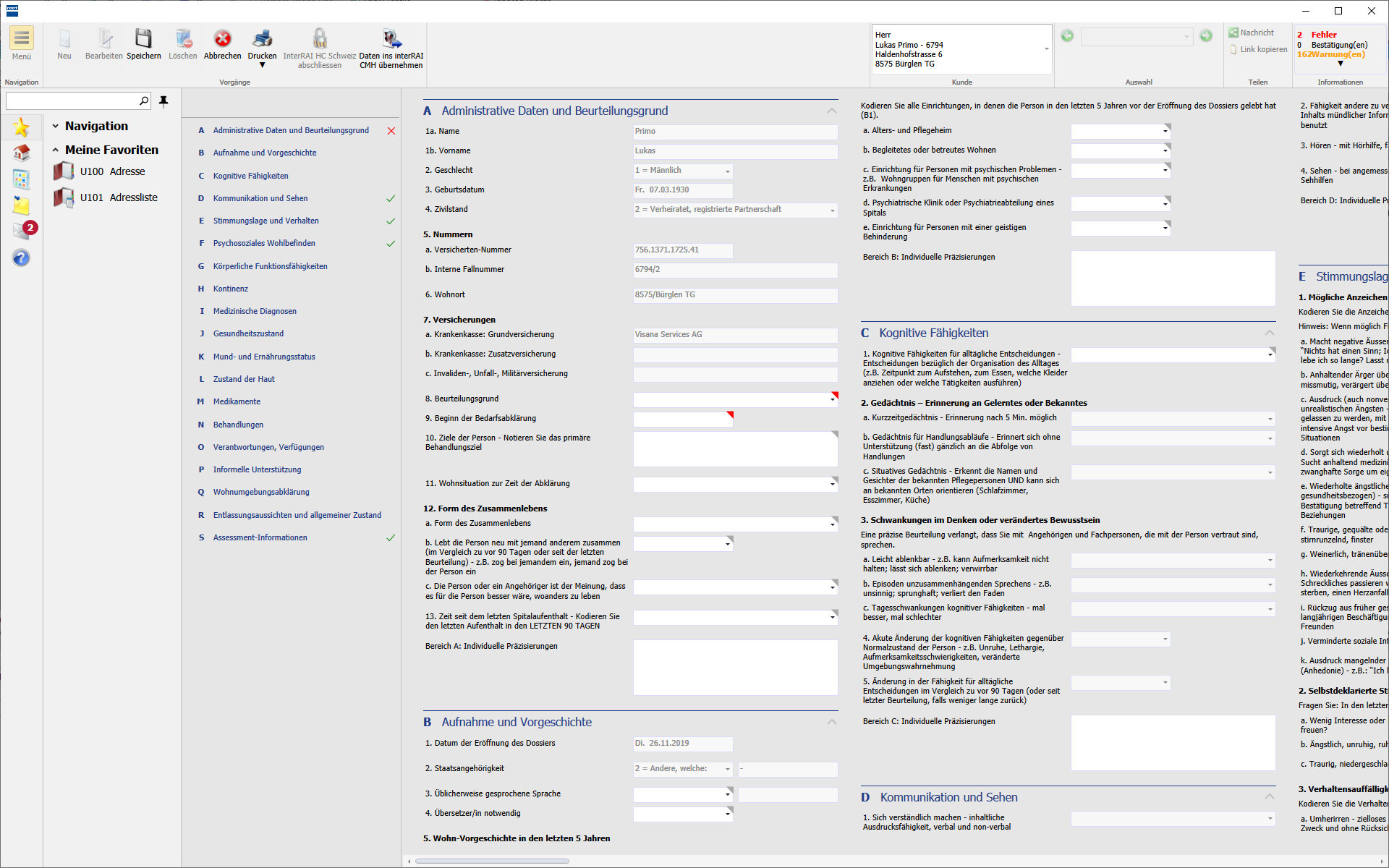The width and height of the screenshot is (1389, 868).
Task: Open the Menü button
Action: point(21,43)
